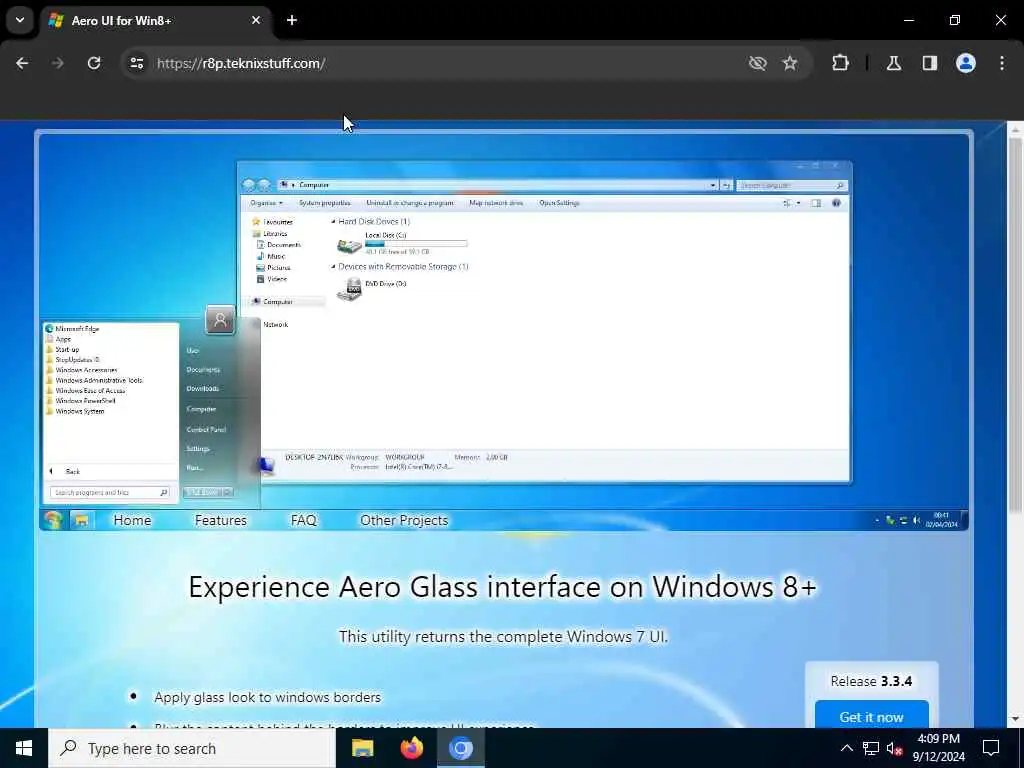Show hidden system tray icons
The image size is (1024, 768).
846,748
